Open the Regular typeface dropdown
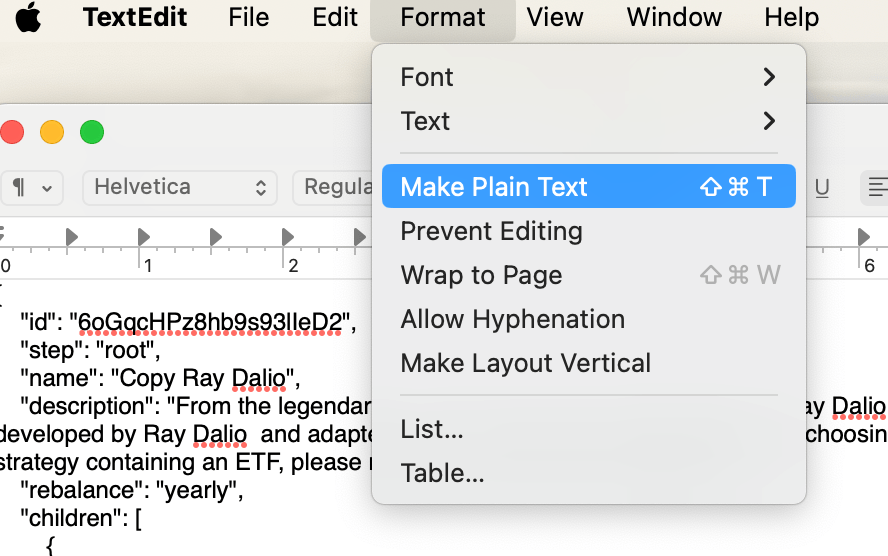 pyautogui.click(x=333, y=187)
